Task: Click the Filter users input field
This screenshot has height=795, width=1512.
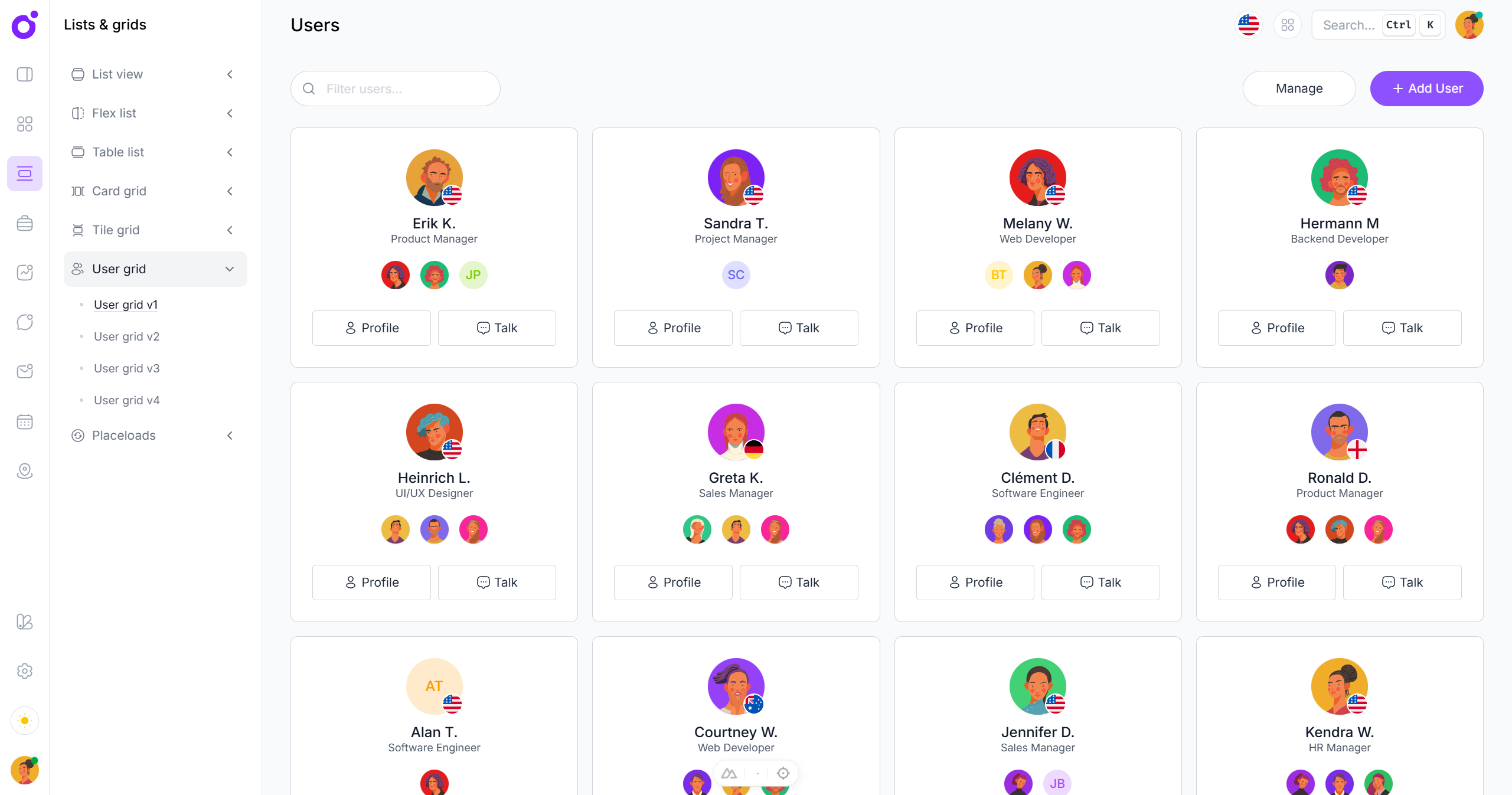Action: point(395,89)
